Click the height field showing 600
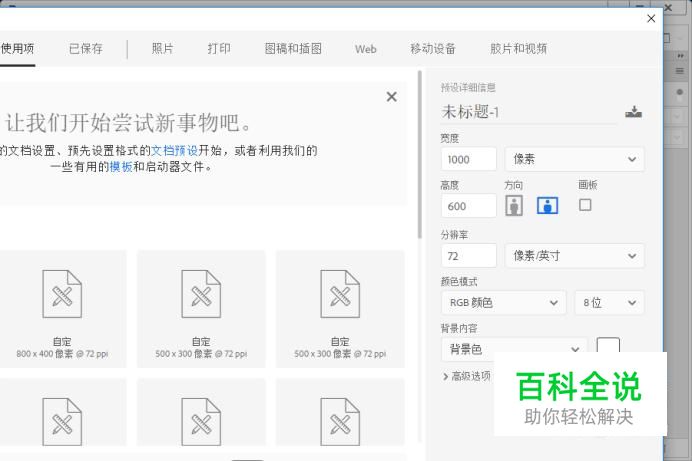Image resolution: width=692 pixels, height=461 pixels. pos(469,206)
